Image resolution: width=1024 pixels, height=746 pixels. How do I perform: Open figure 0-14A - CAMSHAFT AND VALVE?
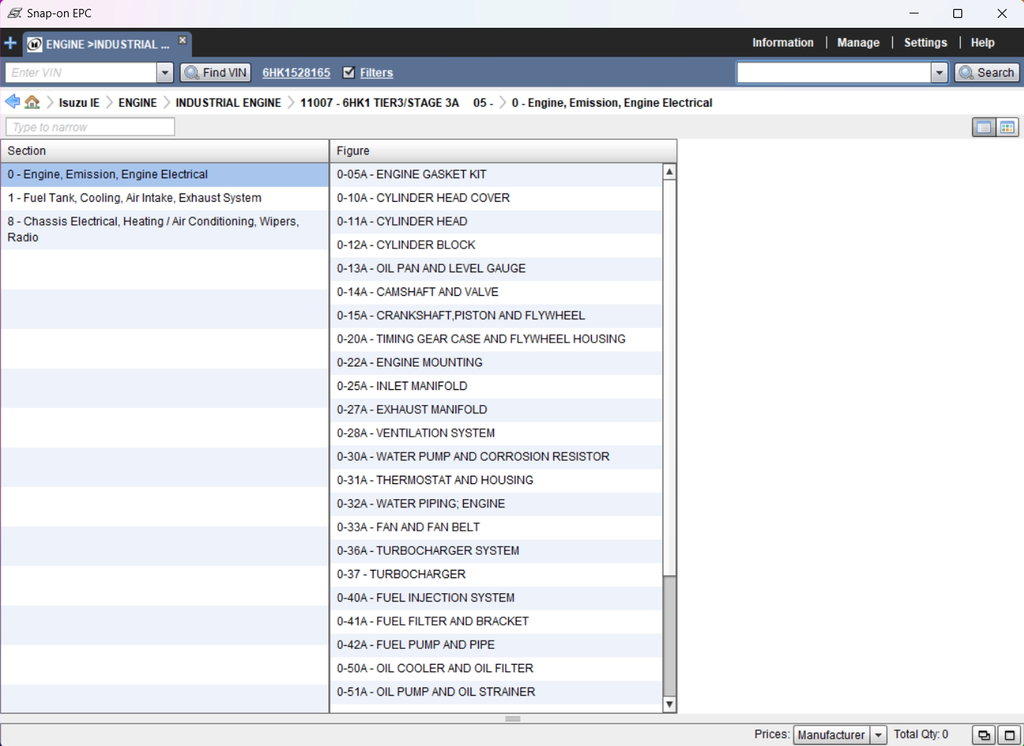point(496,292)
